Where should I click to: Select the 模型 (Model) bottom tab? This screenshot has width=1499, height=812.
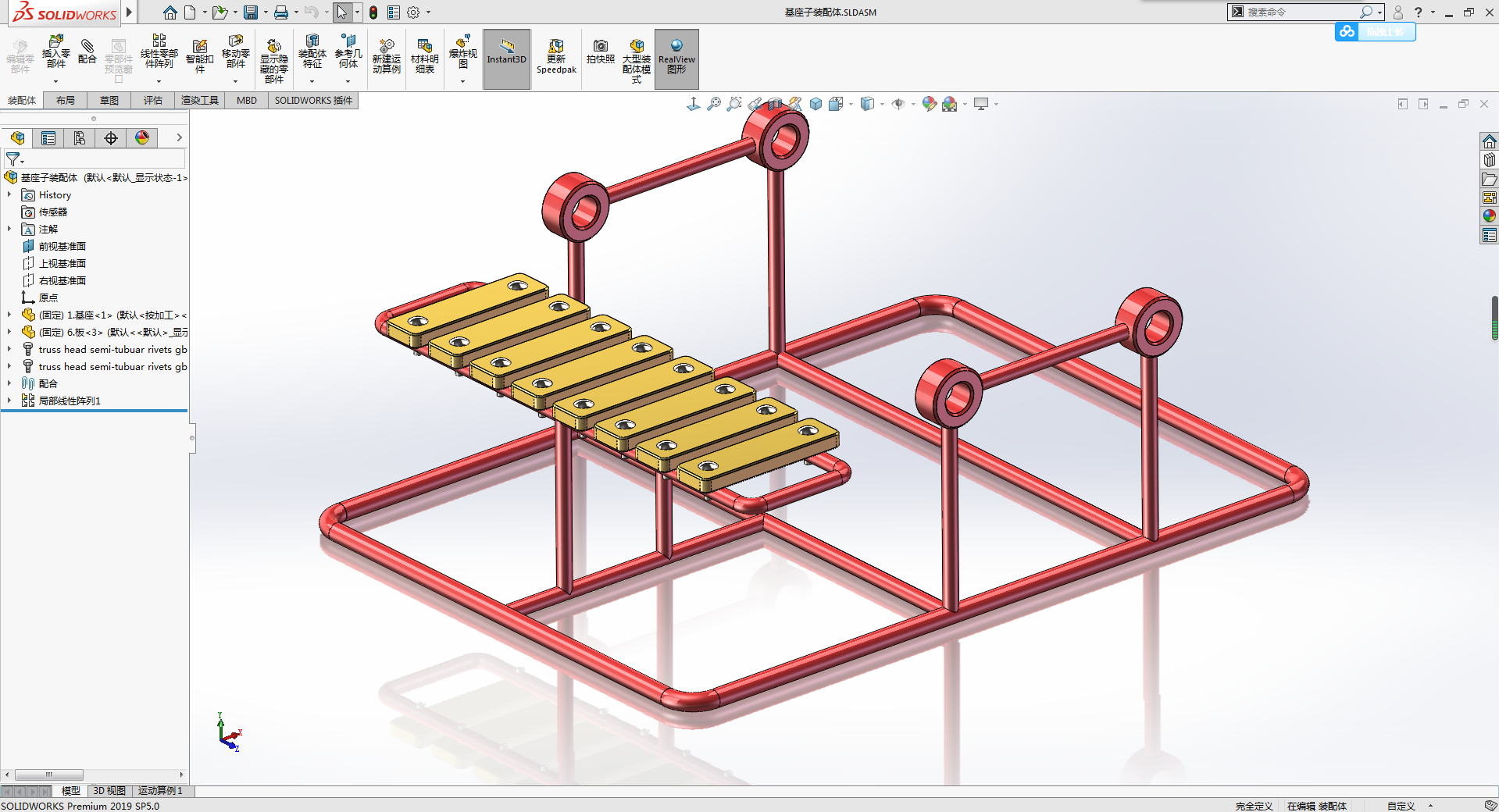71,791
